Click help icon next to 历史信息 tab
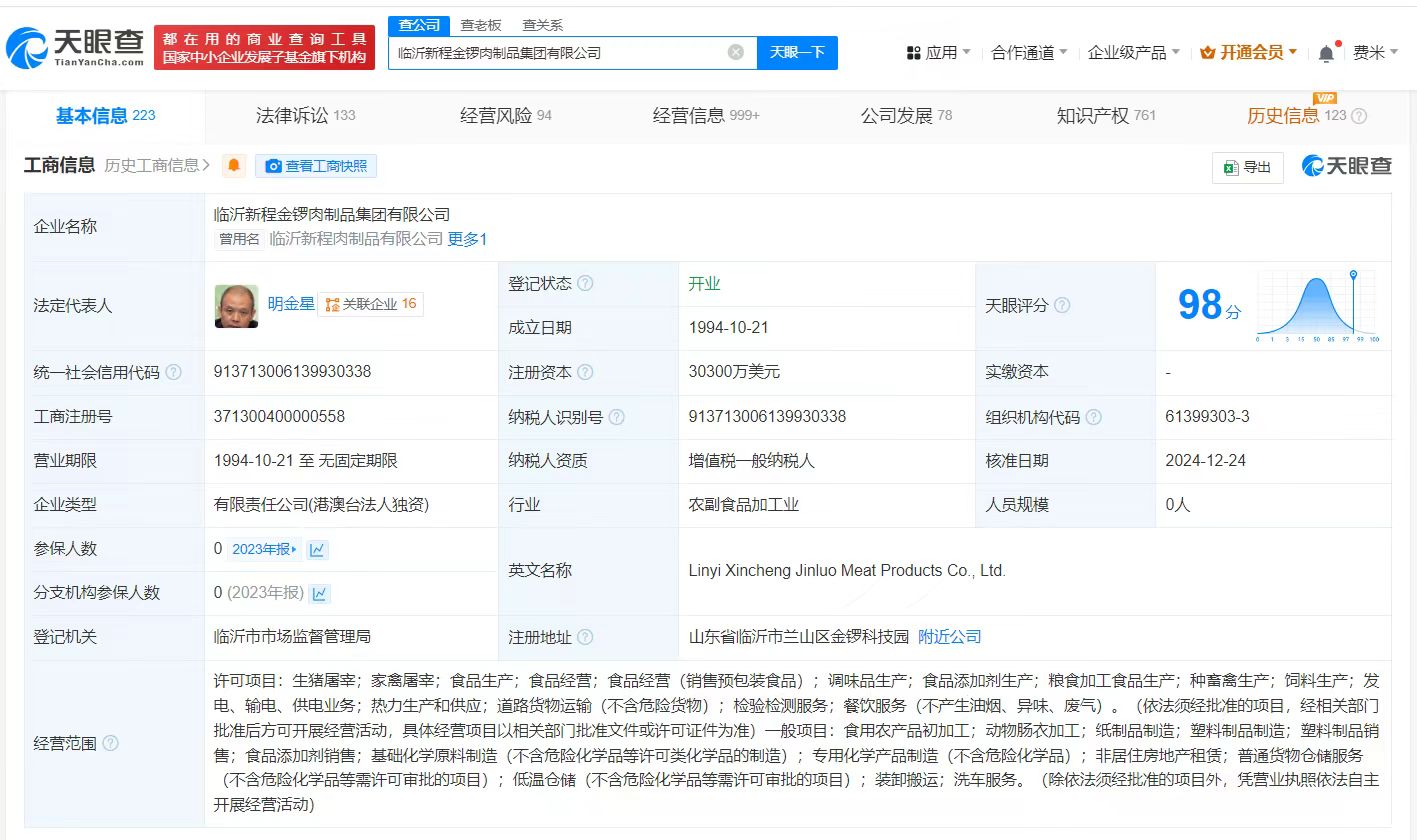This screenshot has height=840, width=1417. pyautogui.click(x=1359, y=116)
